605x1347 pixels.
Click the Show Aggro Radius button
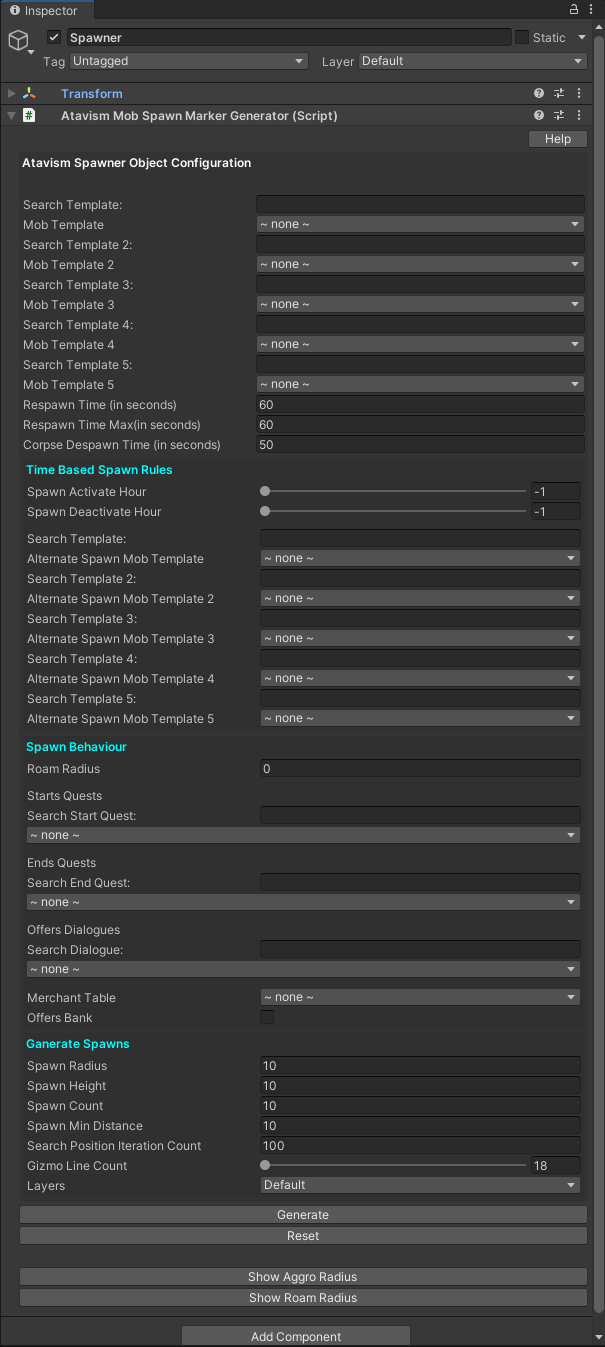303,1277
